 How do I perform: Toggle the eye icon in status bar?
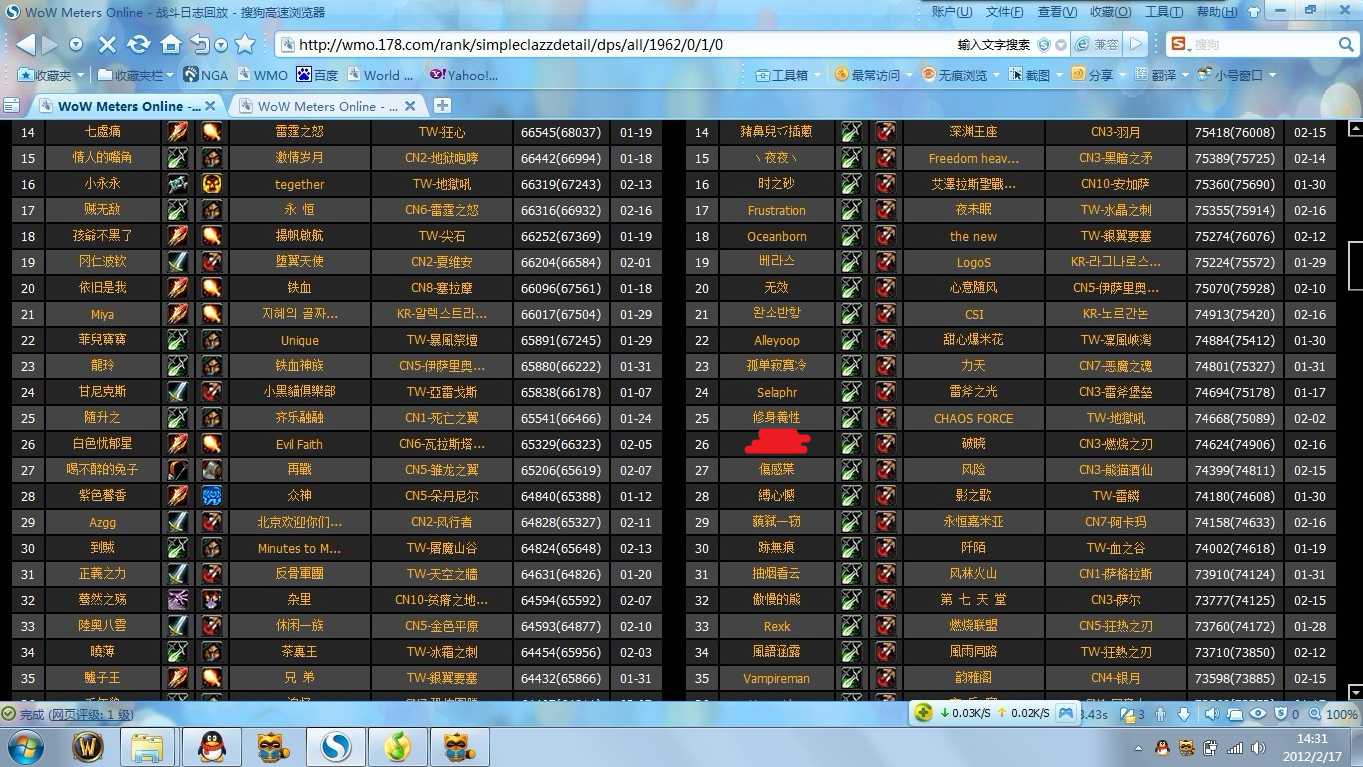point(1258,714)
